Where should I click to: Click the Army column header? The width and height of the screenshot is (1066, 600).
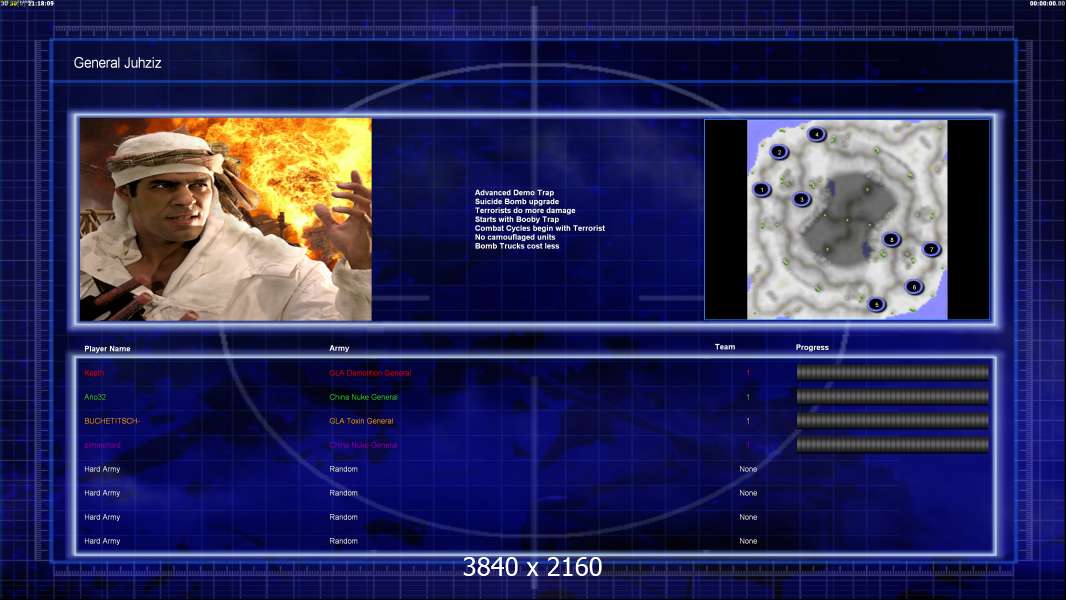339,349
